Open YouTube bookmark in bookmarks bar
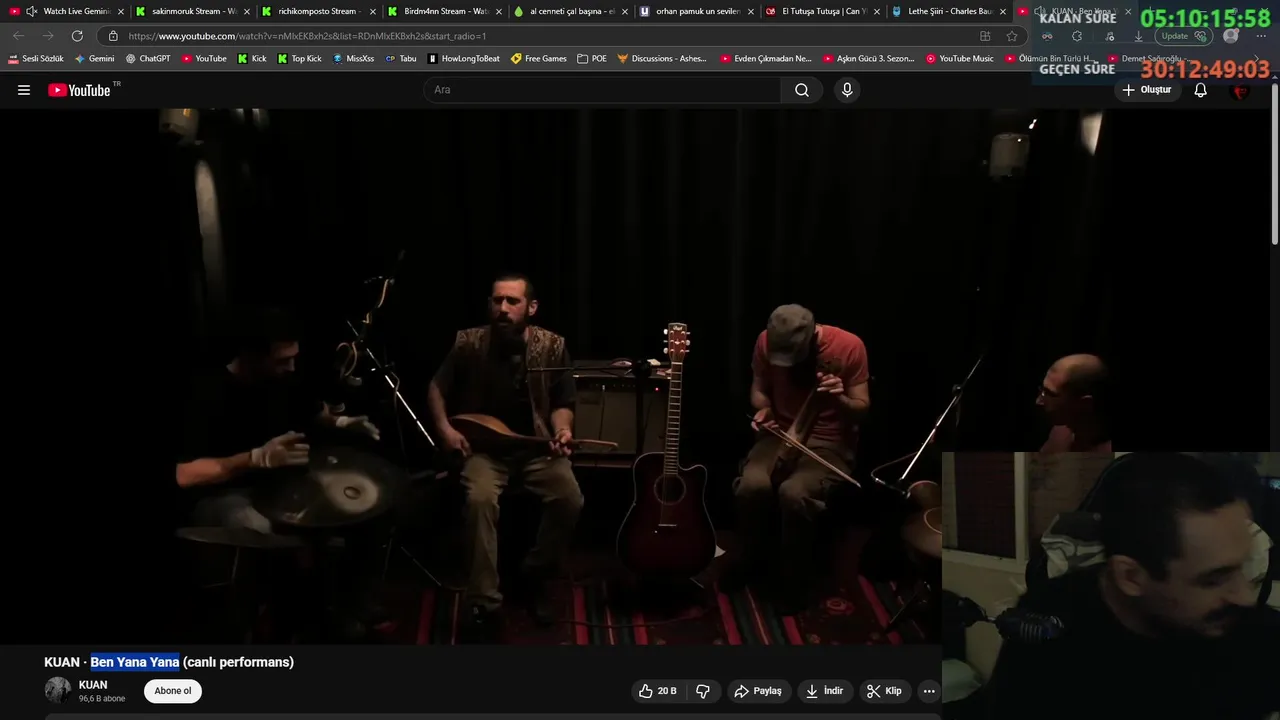 204,59
